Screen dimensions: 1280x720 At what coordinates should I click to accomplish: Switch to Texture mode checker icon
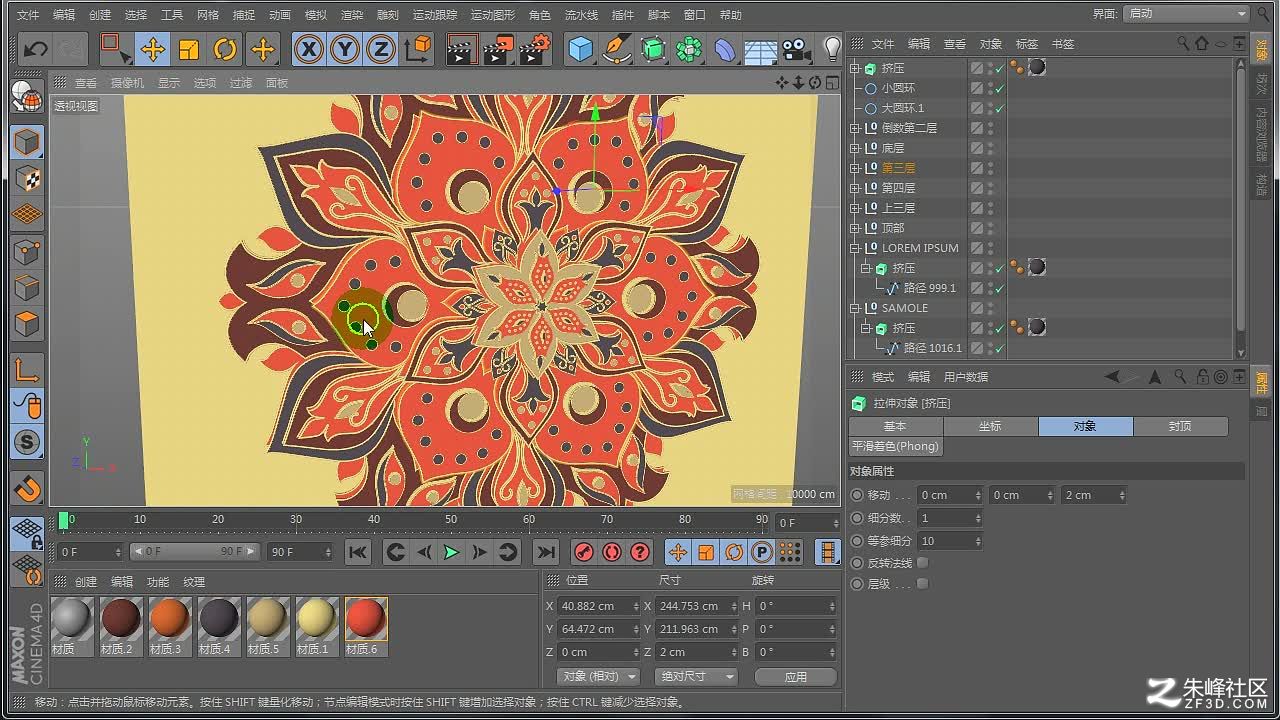(27, 178)
